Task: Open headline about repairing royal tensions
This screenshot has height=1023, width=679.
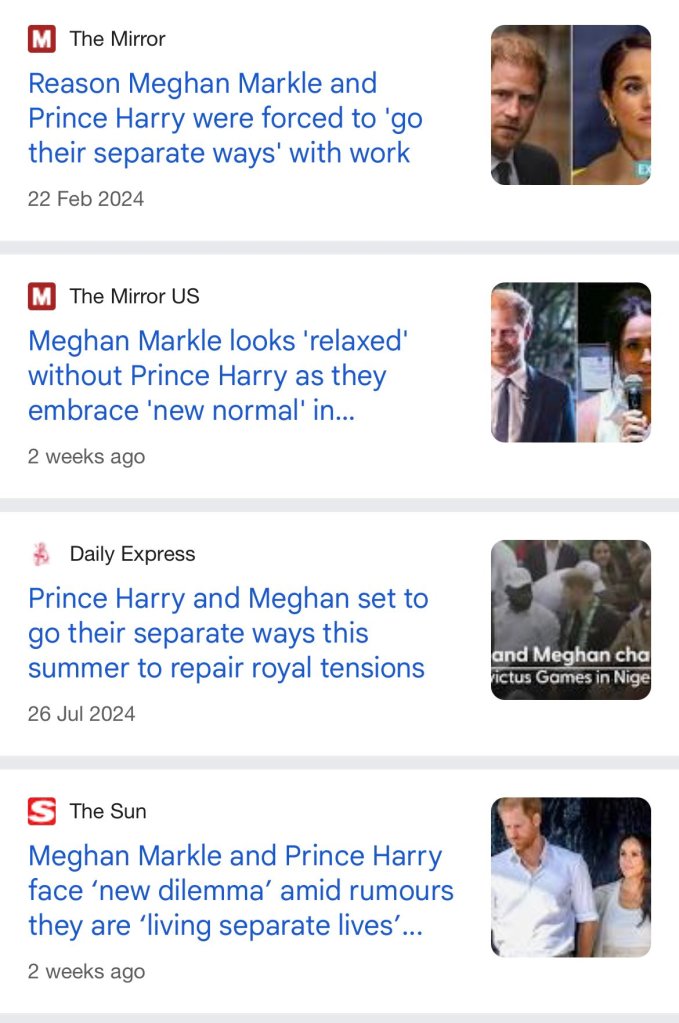Action: click(x=228, y=633)
